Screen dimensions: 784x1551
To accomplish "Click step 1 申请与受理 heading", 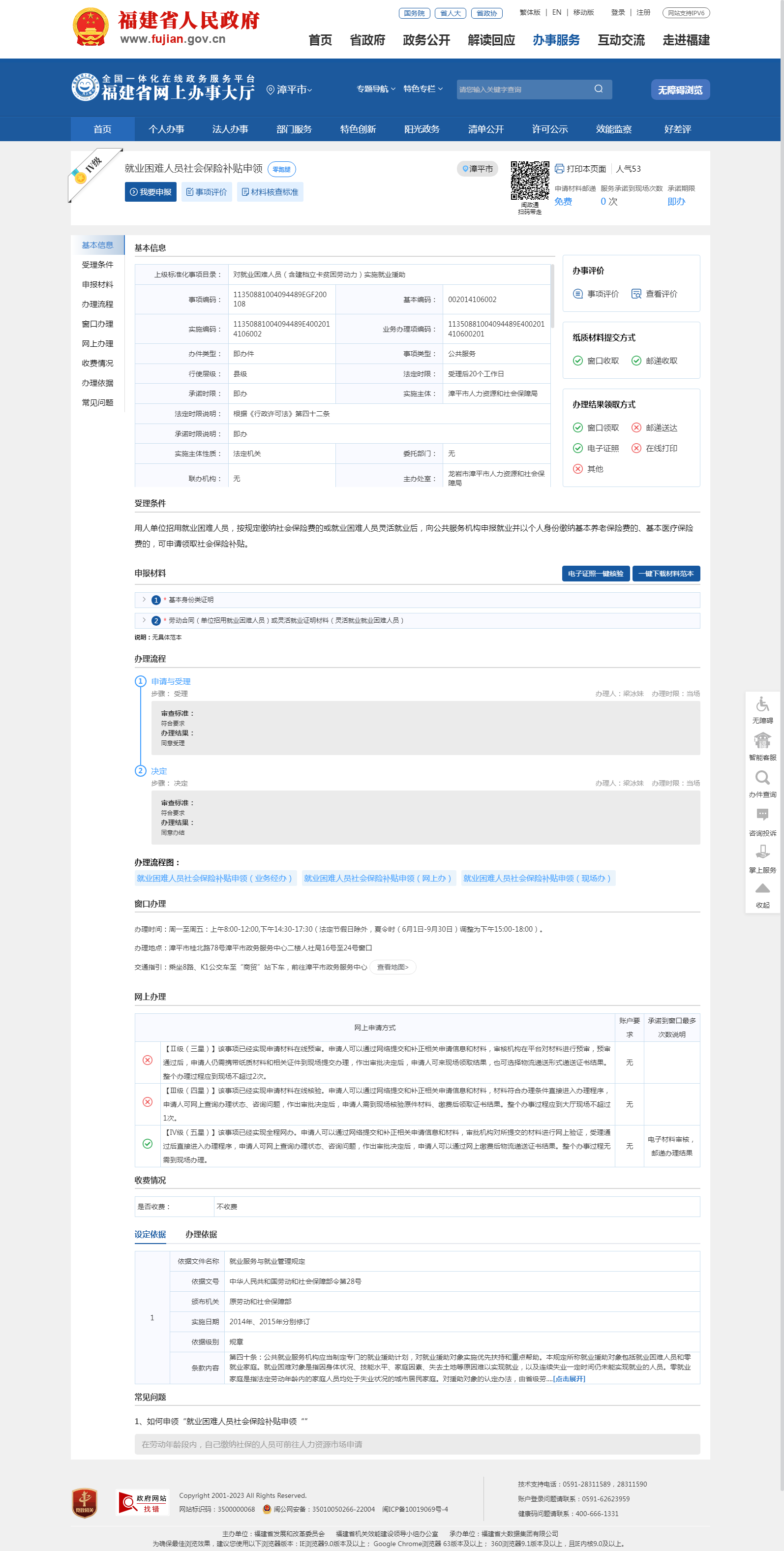I will 170,682.
